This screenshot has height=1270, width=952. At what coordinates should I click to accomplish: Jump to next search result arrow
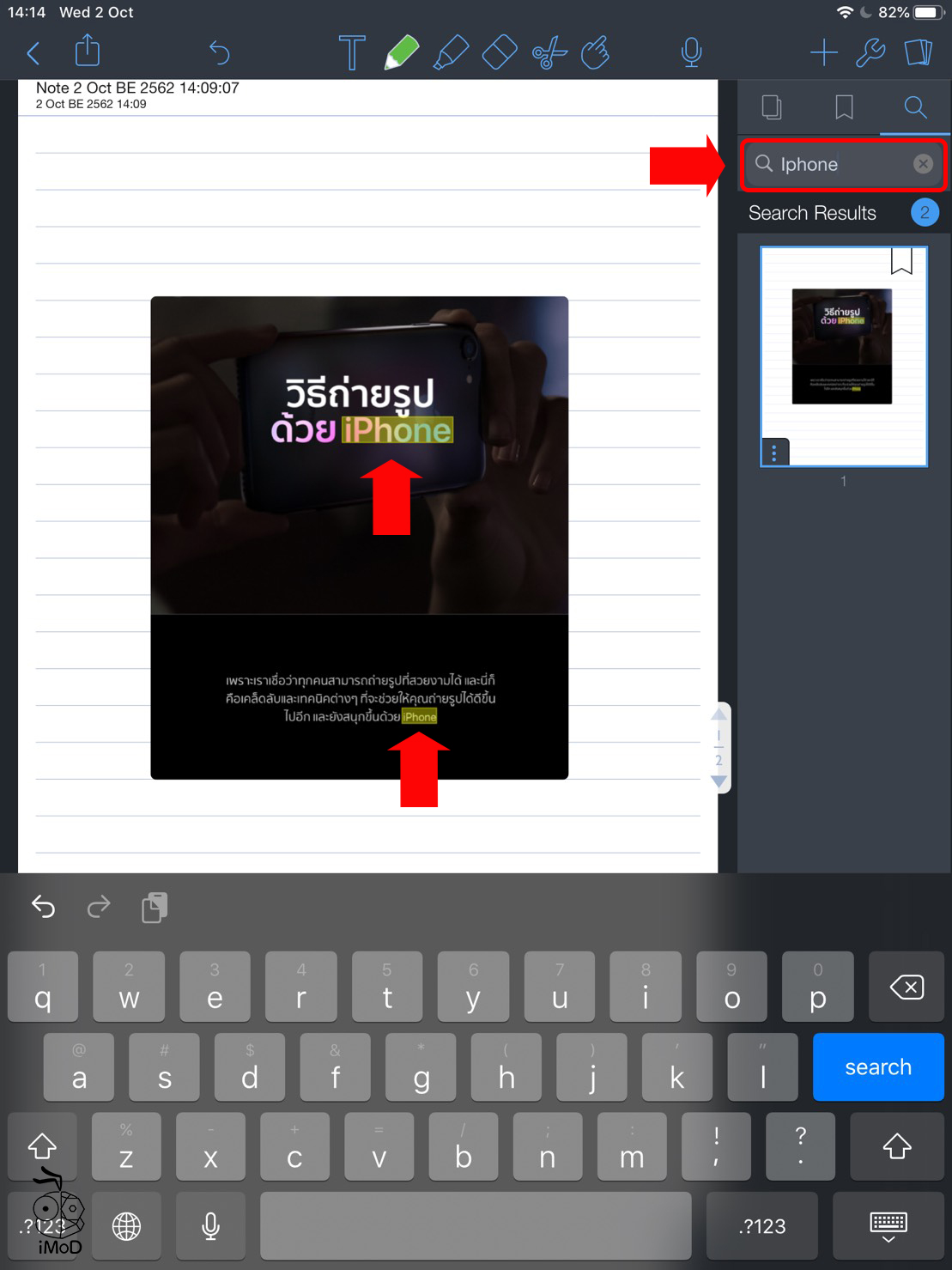pyautogui.click(x=719, y=781)
